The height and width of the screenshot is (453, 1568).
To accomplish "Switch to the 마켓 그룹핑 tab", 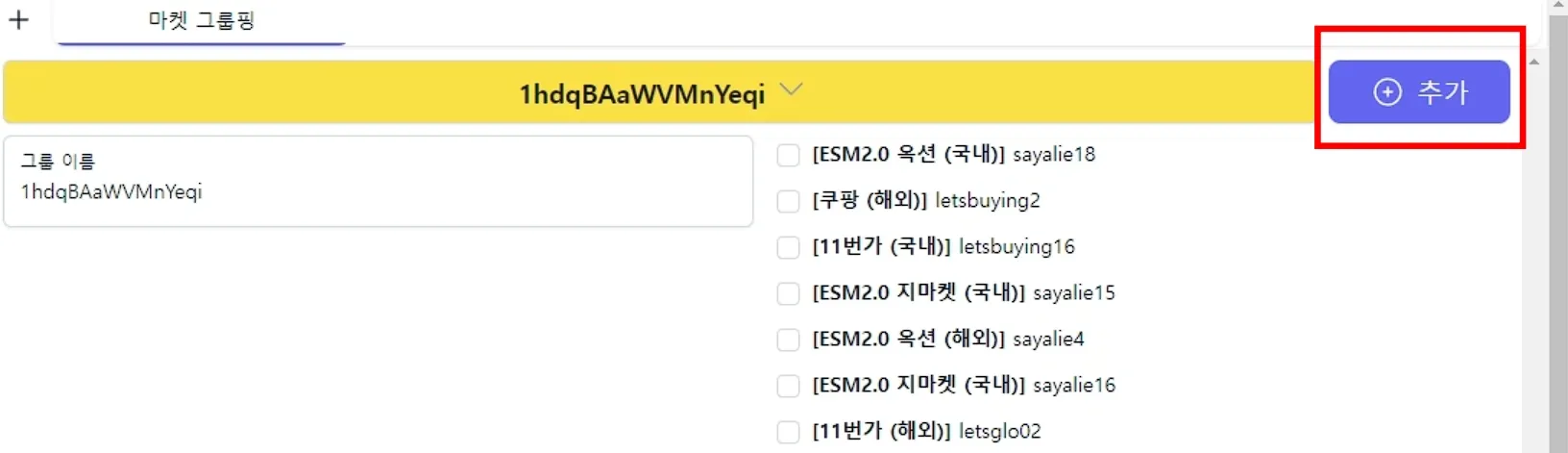I will pyautogui.click(x=201, y=21).
